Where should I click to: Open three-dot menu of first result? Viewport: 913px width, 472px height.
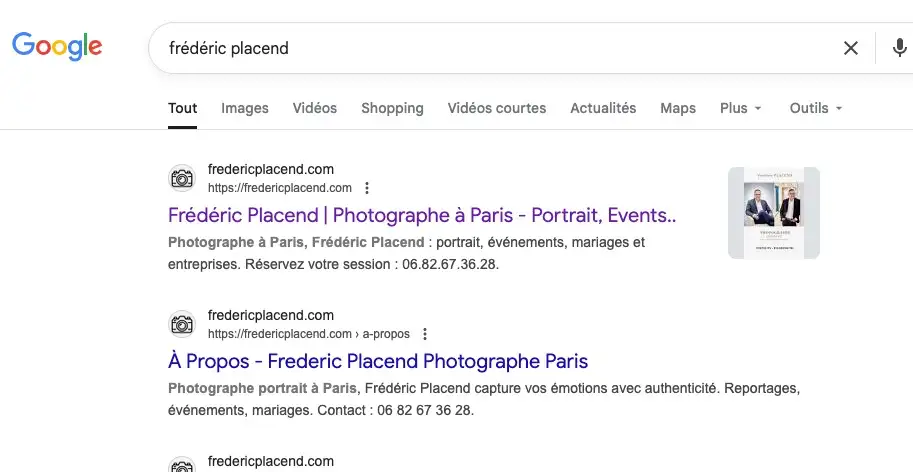click(x=367, y=188)
